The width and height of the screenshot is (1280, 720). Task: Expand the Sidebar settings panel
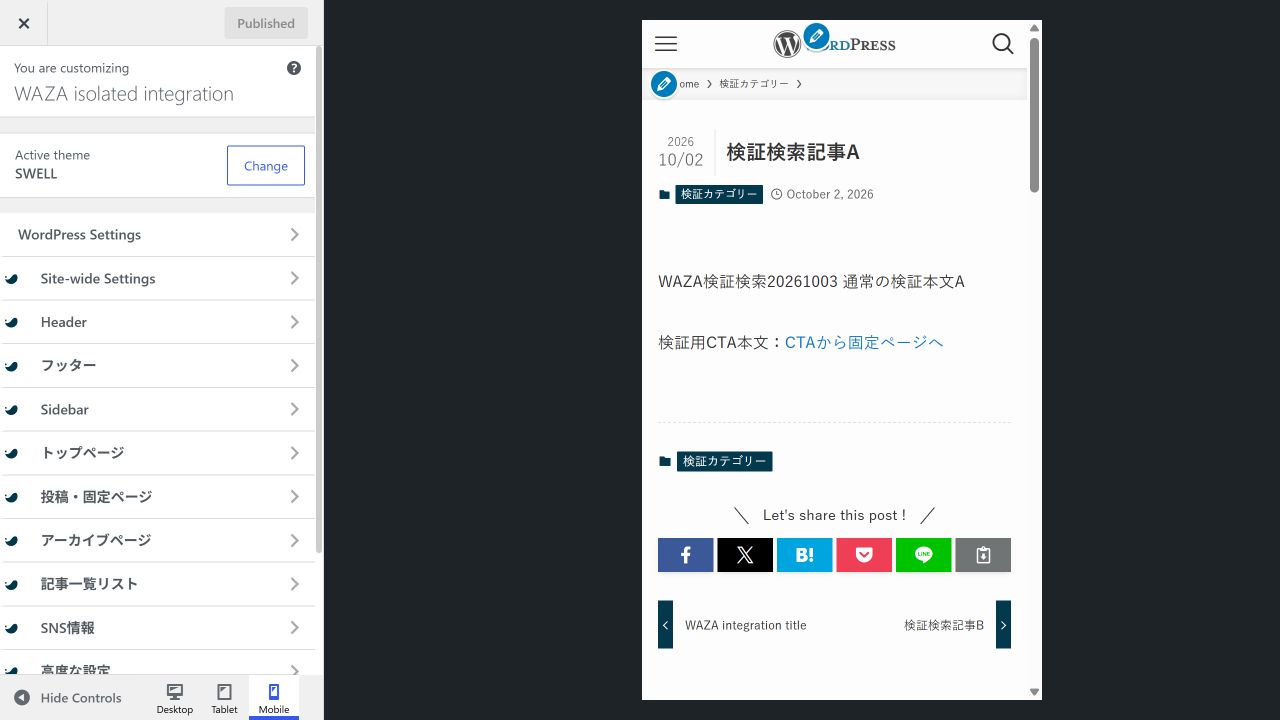click(x=158, y=409)
